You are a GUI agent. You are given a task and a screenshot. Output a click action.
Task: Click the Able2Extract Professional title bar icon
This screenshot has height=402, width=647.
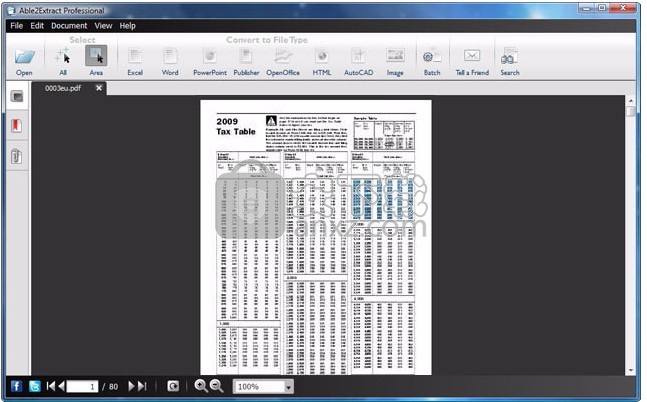pos(12,10)
